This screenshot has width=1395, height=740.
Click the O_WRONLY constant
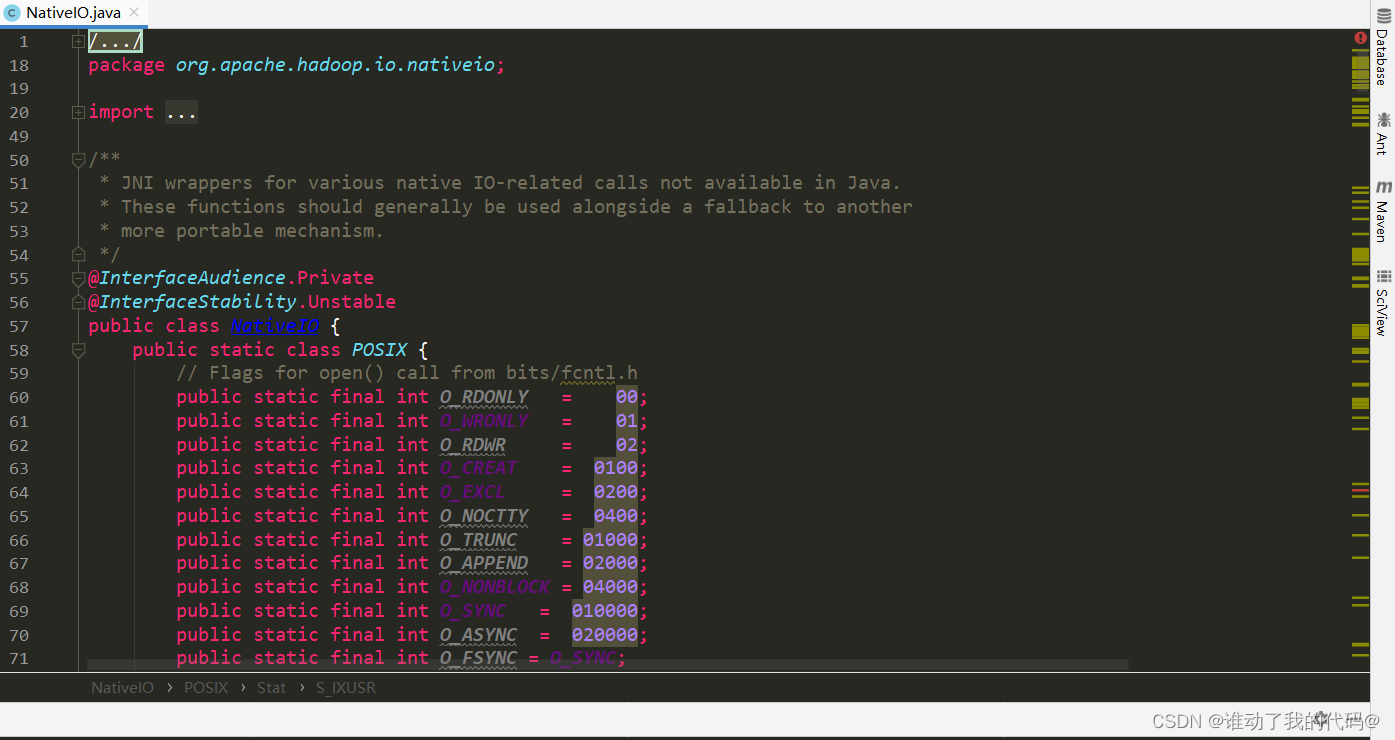click(484, 421)
